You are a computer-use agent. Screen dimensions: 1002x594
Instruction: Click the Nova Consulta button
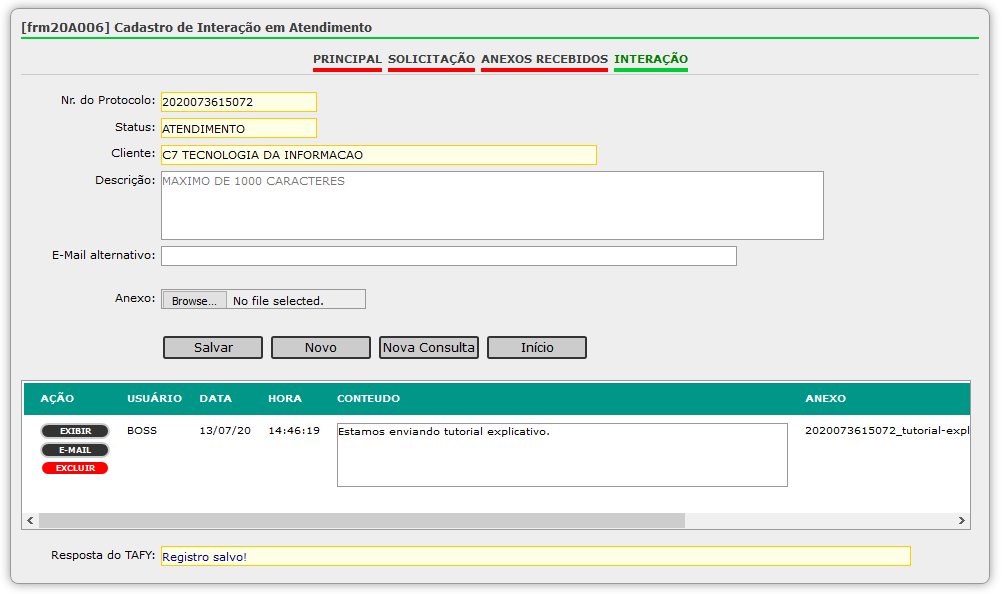pyautogui.click(x=429, y=347)
